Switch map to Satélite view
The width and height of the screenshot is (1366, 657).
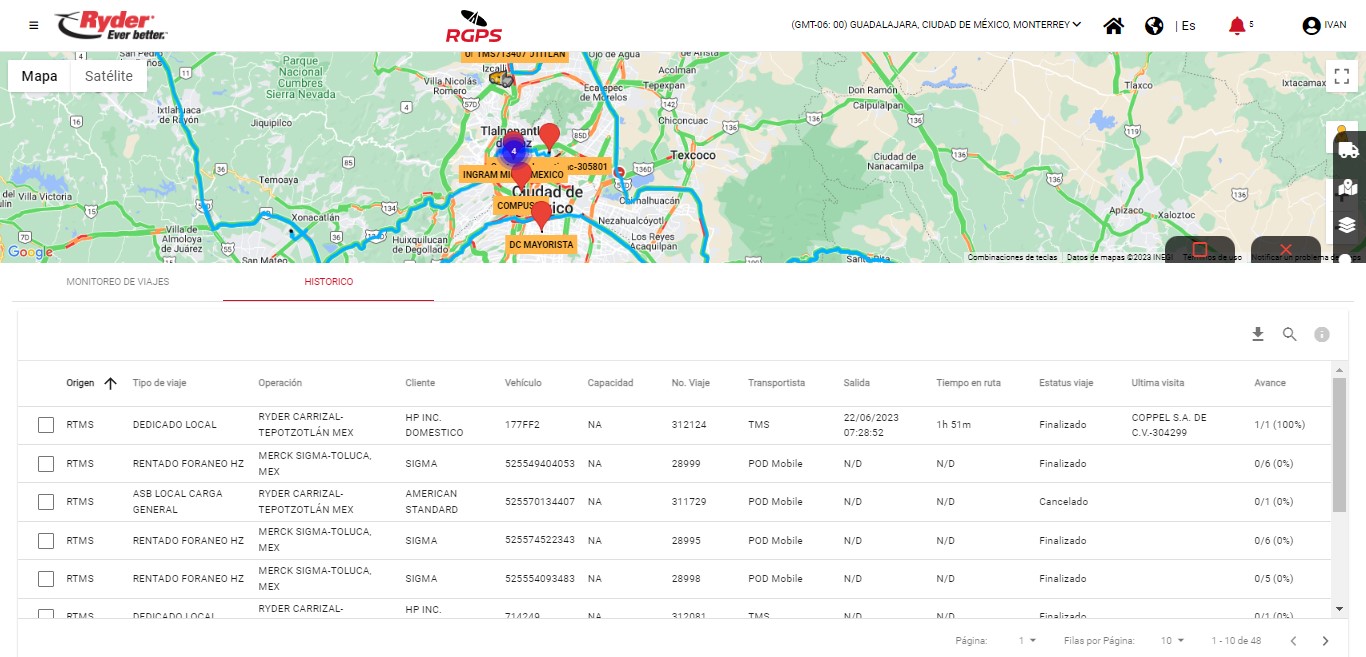pos(109,76)
